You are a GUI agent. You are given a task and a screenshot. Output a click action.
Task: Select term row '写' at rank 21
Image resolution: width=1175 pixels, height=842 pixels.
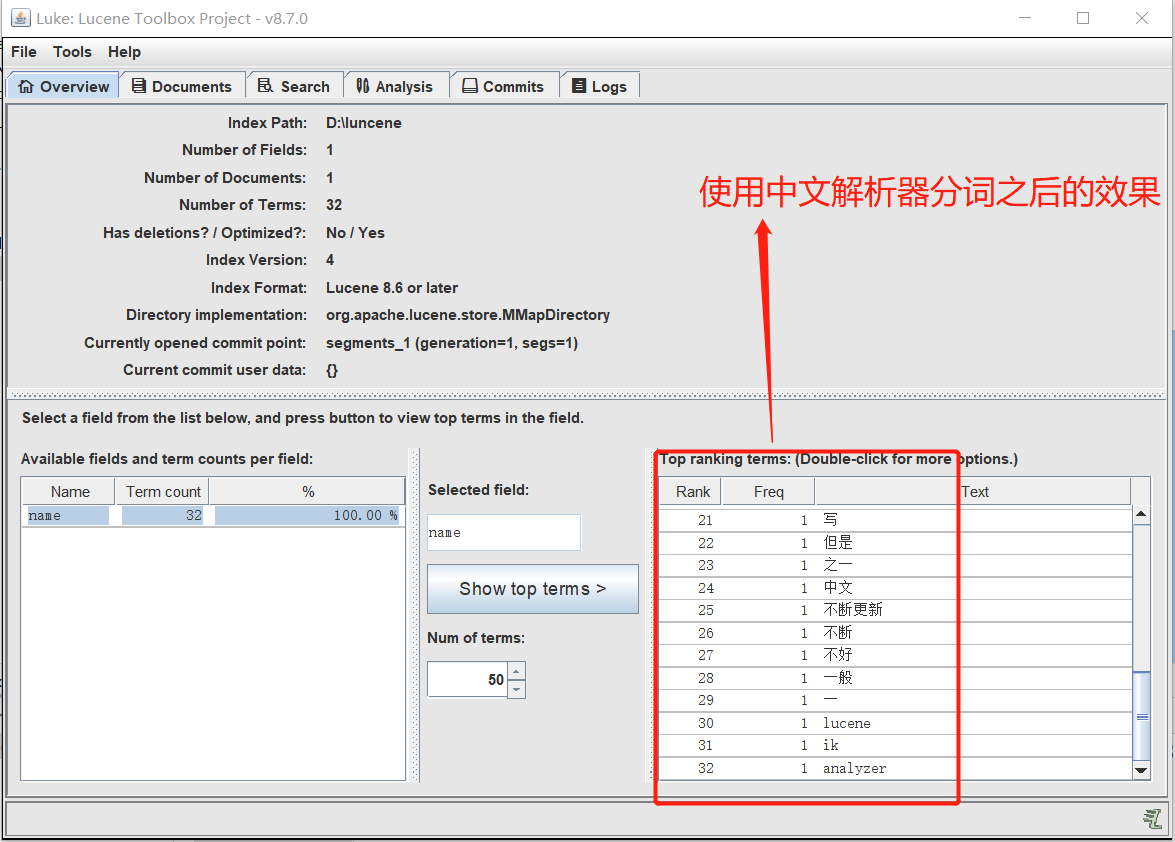[895, 520]
